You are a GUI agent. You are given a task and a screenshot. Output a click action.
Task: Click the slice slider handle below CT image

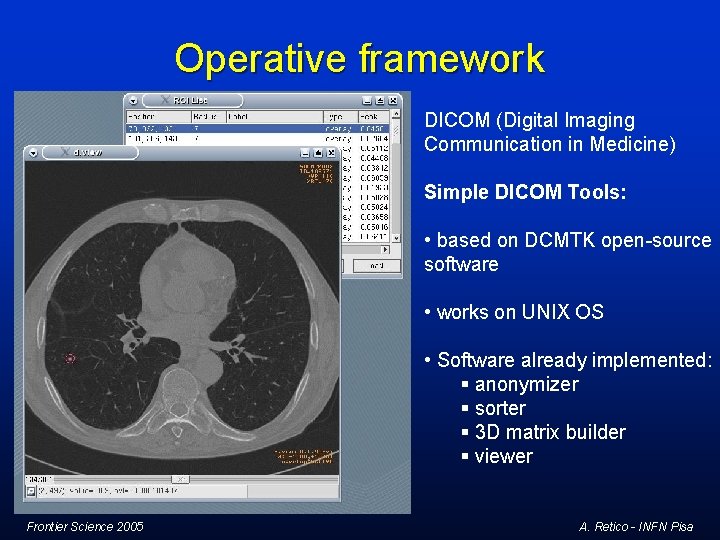[x=180, y=479]
